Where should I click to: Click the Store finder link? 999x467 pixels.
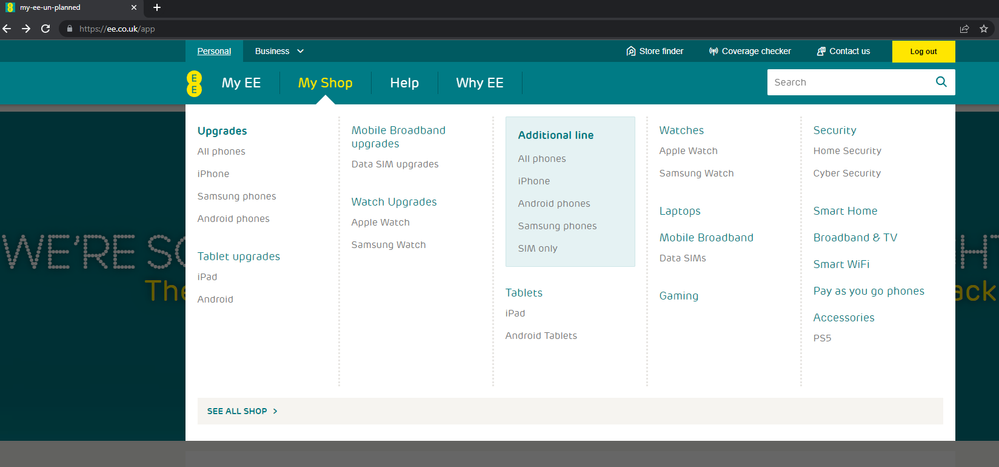655,51
